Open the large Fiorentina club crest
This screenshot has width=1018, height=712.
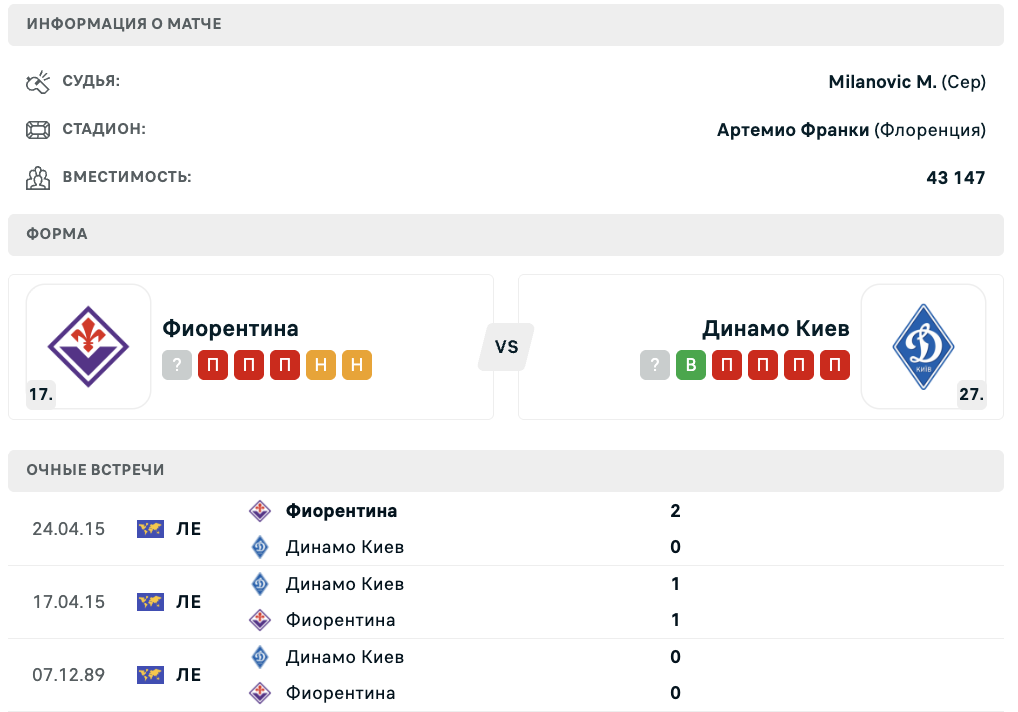click(88, 346)
